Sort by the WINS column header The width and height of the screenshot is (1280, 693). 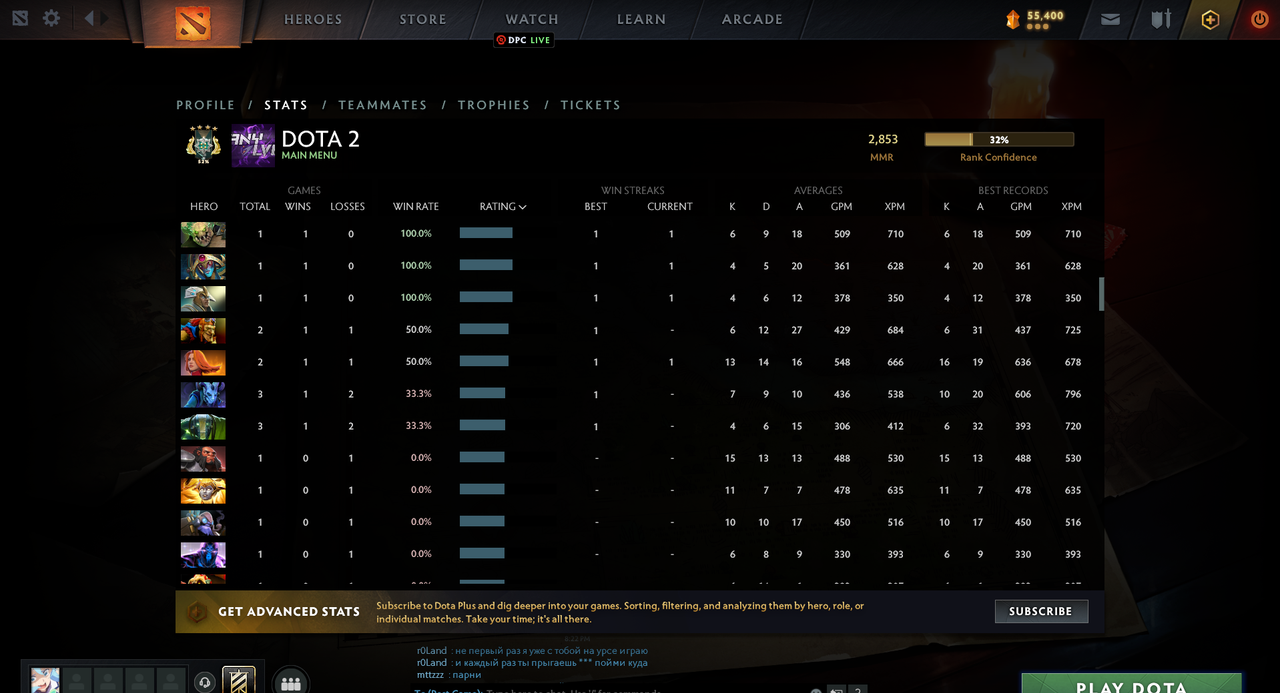pyautogui.click(x=298, y=207)
